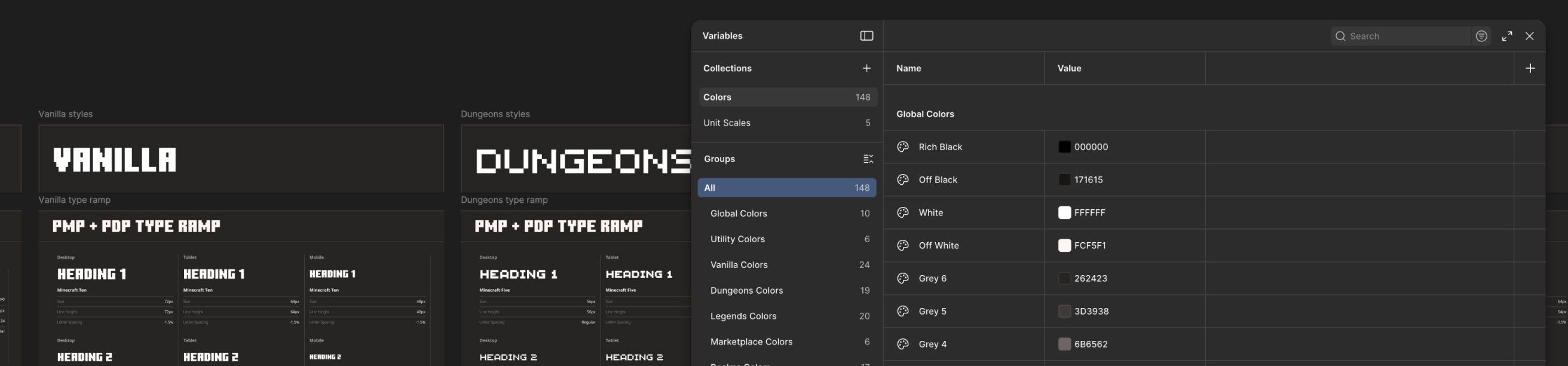1568x366 pixels.
Task: Select the Off Black variable name
Action: pos(938,179)
